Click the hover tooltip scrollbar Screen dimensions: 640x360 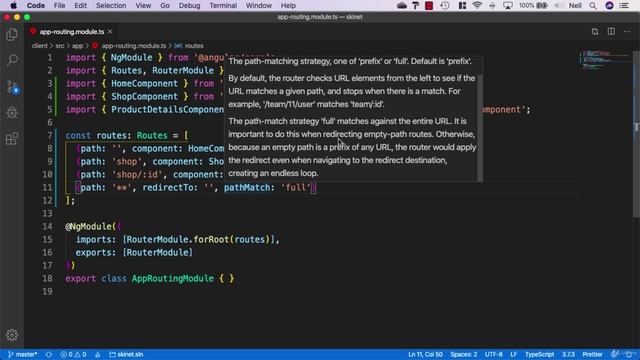[480, 128]
